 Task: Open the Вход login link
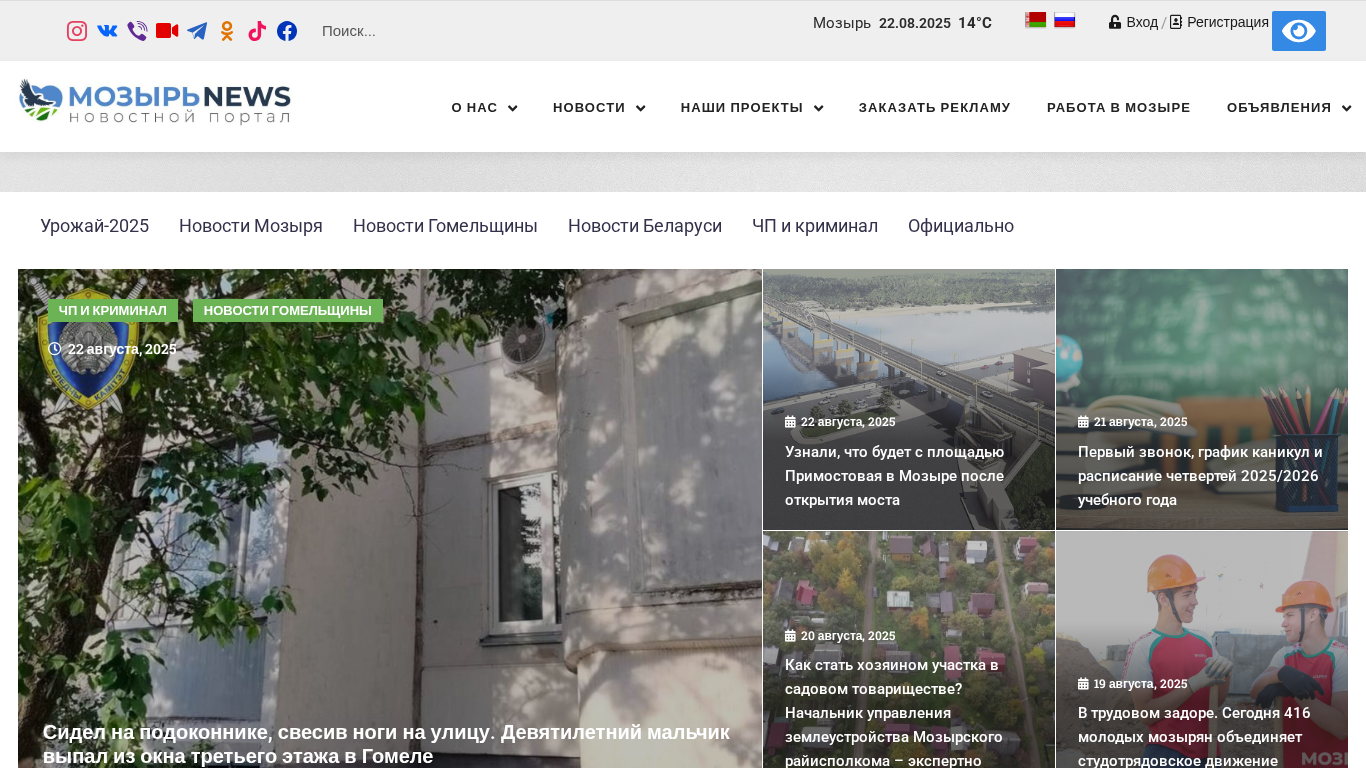1134,22
